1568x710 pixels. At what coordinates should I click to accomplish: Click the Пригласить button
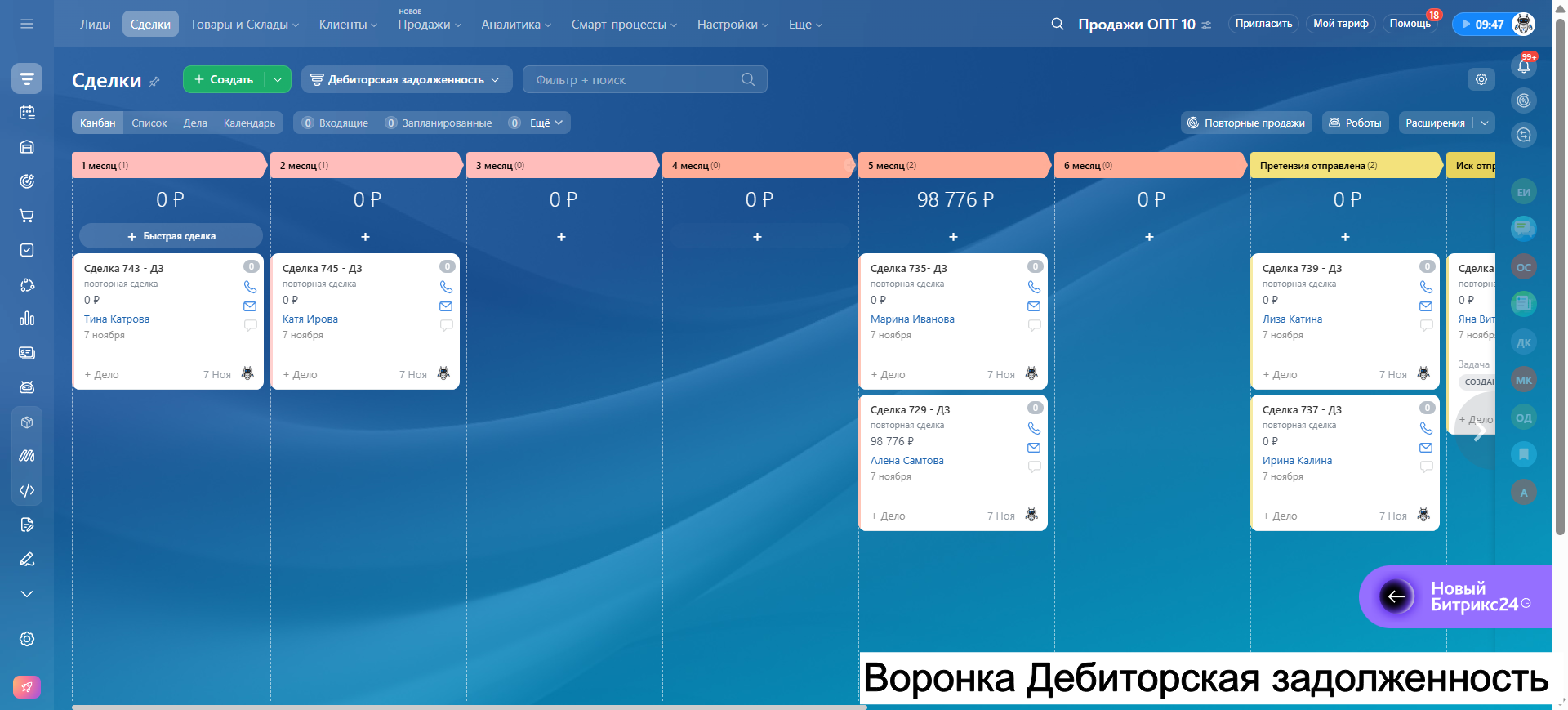click(1263, 24)
